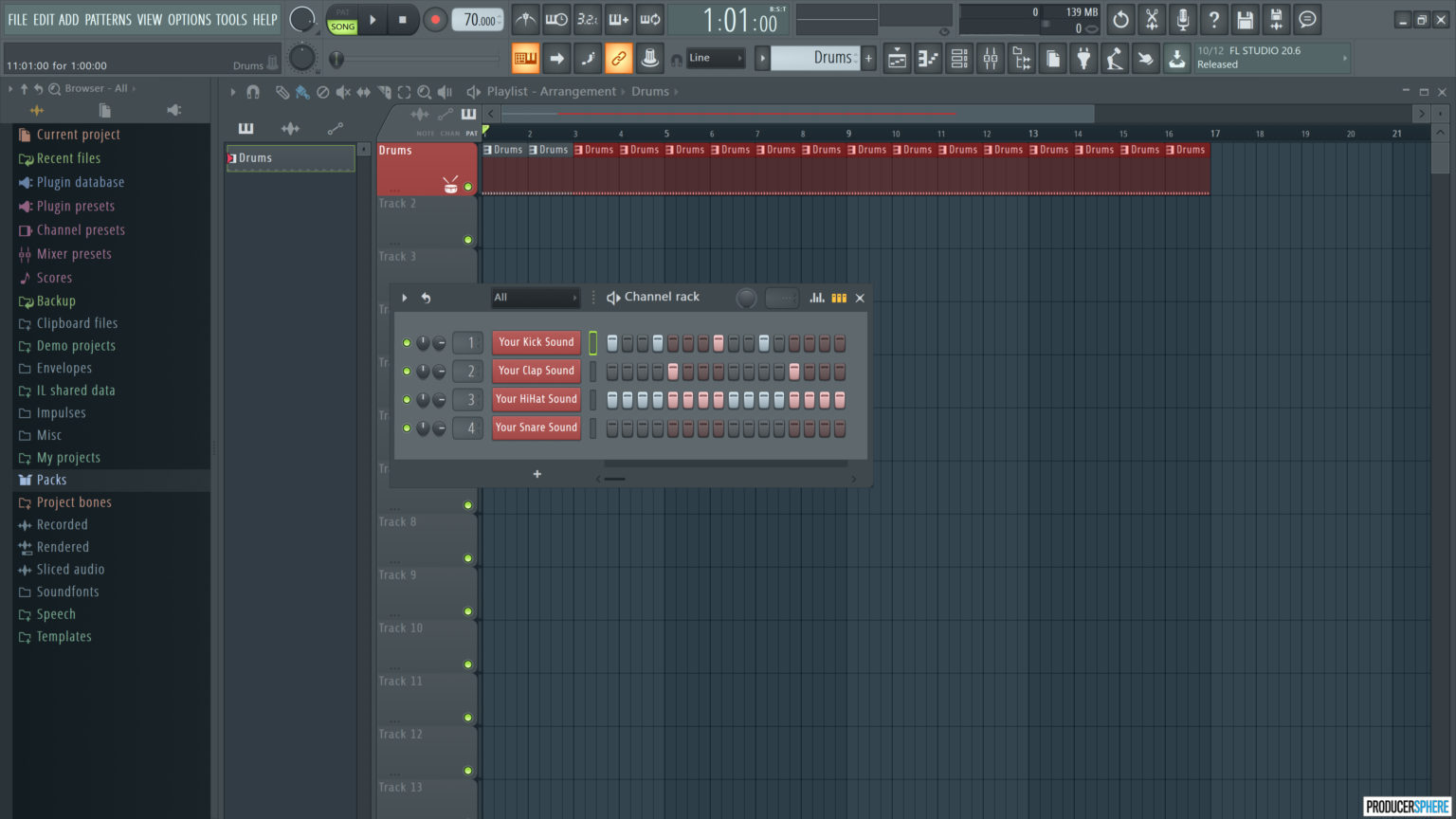Screen dimensions: 1456x819
Task: Open the Mixer from the top toolbar
Action: 991,59
